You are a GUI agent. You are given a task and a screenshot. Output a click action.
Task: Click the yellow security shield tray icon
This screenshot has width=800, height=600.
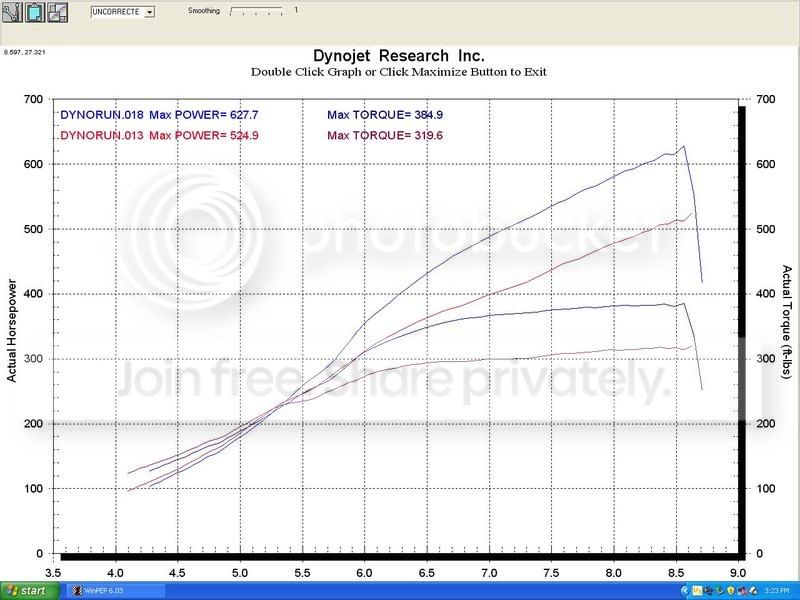(x=731, y=590)
